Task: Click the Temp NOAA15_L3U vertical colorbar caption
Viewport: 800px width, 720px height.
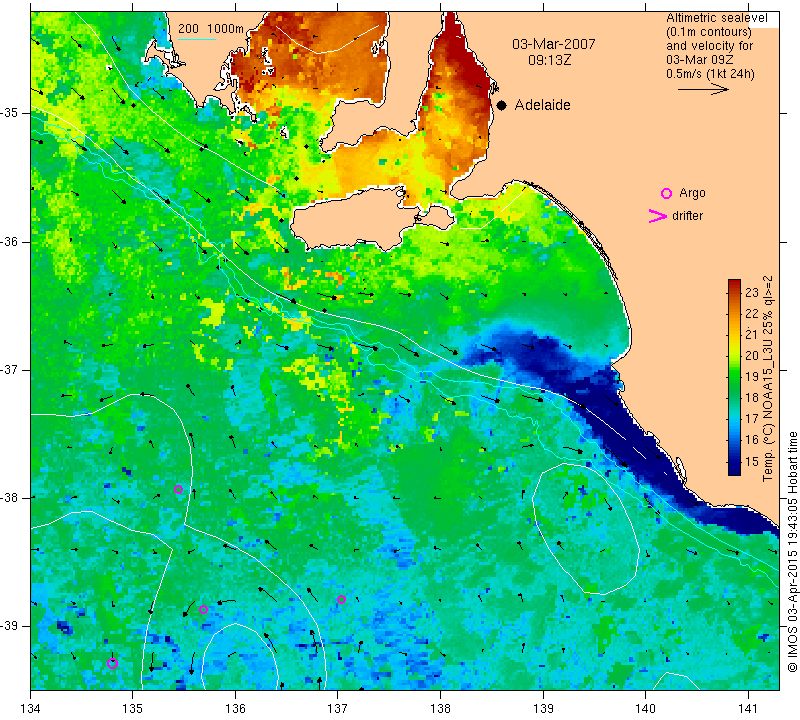Action: [768, 378]
